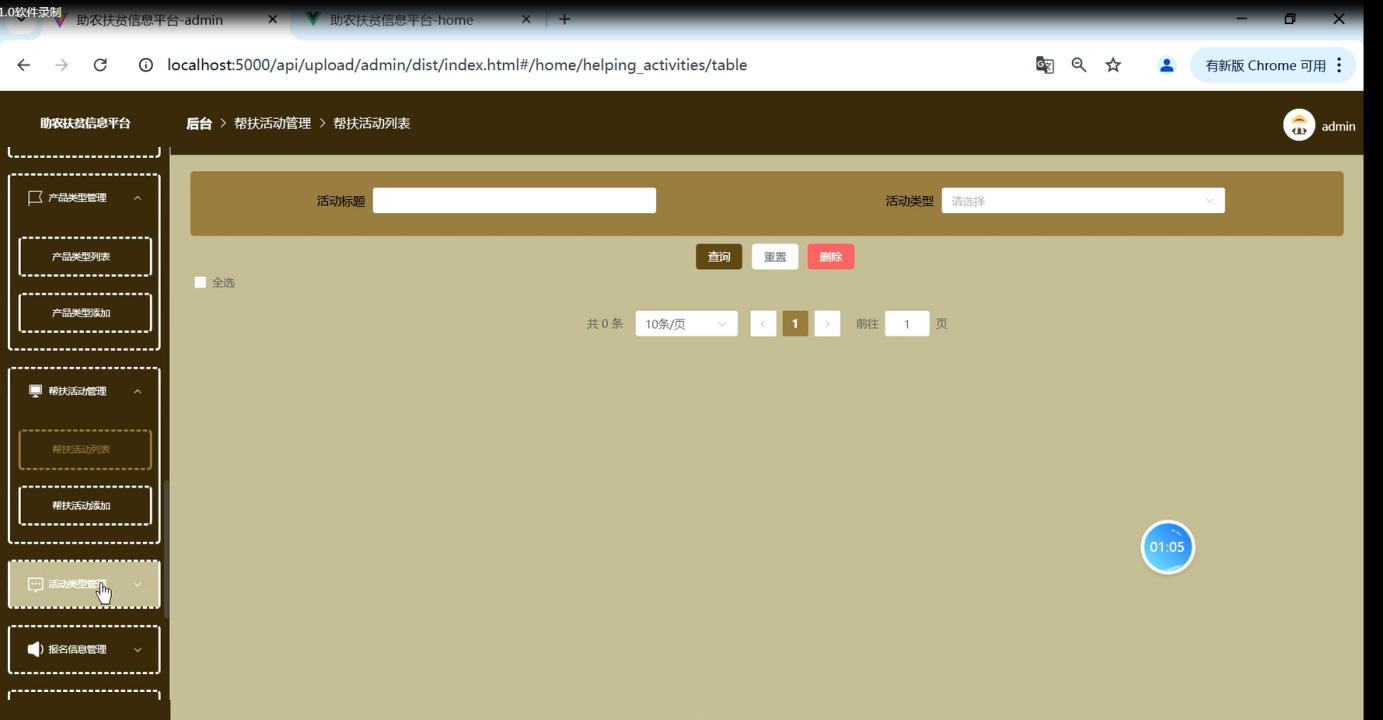Click the admin username text
The width and height of the screenshot is (1383, 720).
click(1338, 126)
